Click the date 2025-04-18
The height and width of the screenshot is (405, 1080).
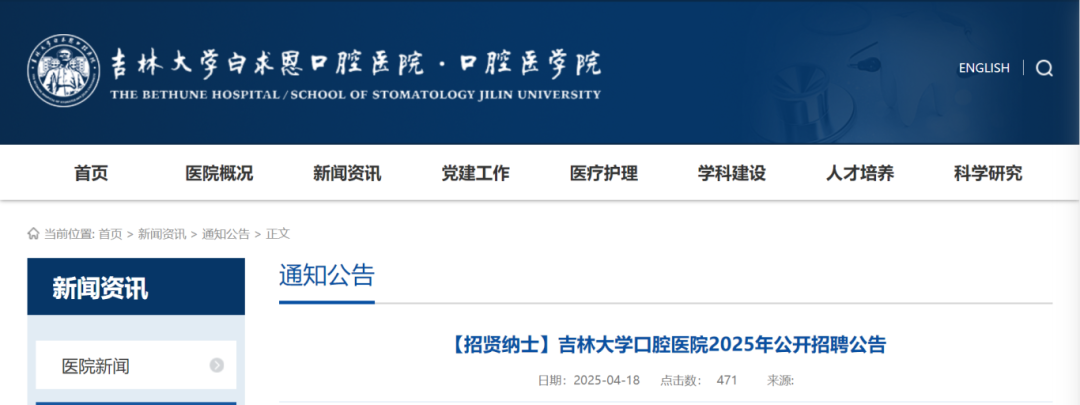coord(607,380)
